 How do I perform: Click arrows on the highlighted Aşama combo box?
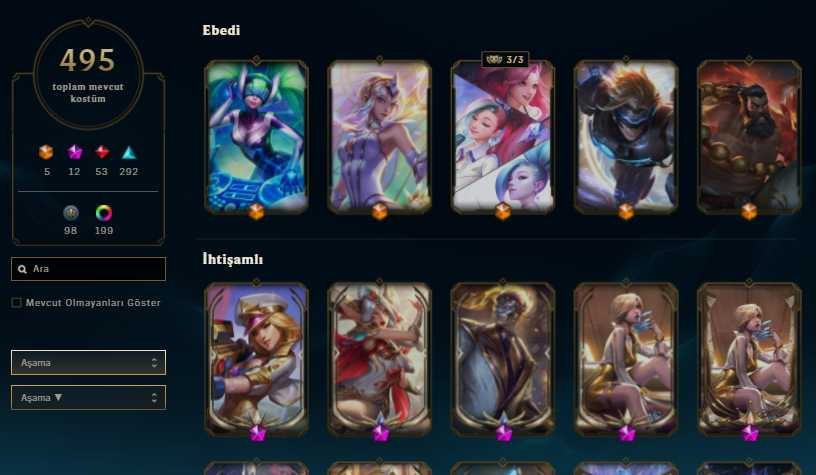click(x=154, y=362)
